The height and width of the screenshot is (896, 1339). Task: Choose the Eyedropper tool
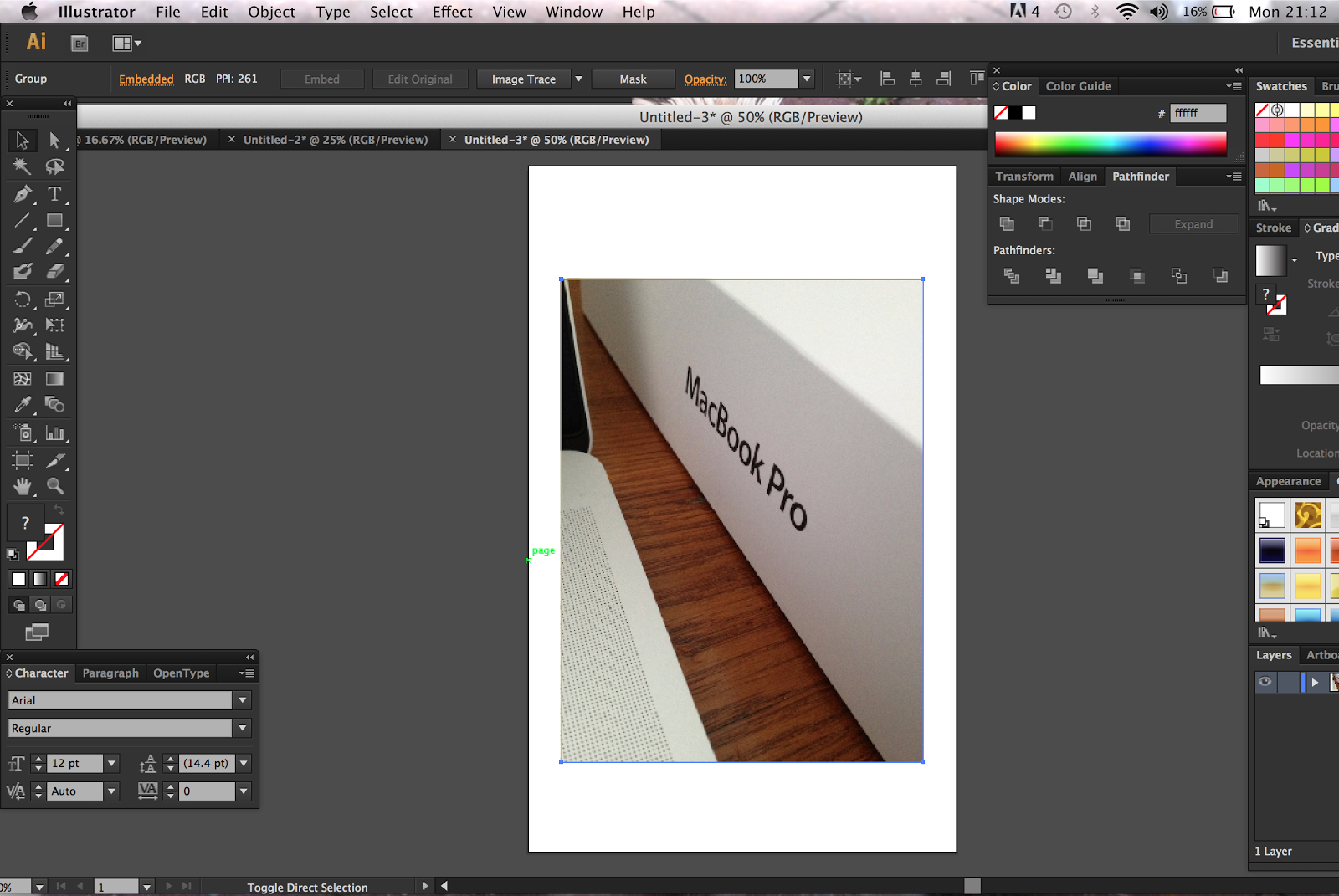tap(22, 405)
